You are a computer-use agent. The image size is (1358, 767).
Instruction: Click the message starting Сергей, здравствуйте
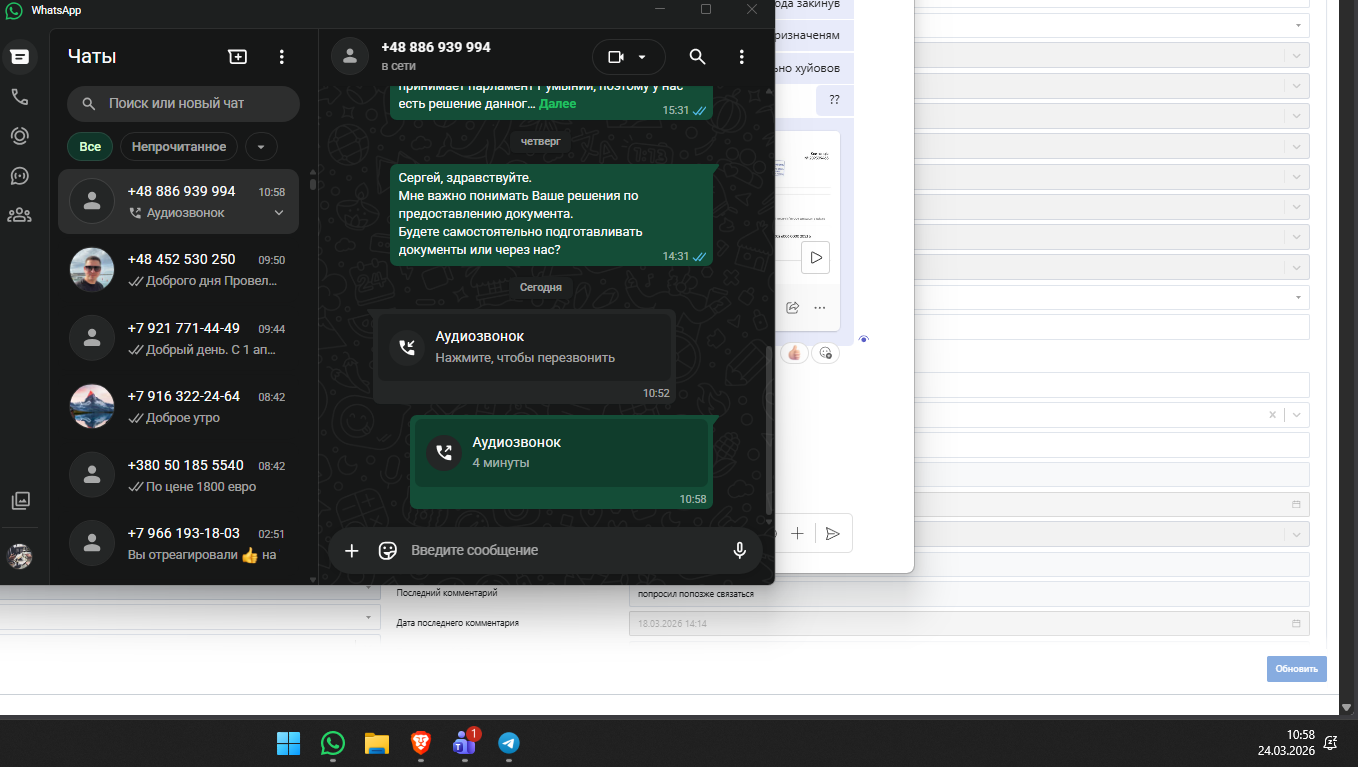click(551, 214)
